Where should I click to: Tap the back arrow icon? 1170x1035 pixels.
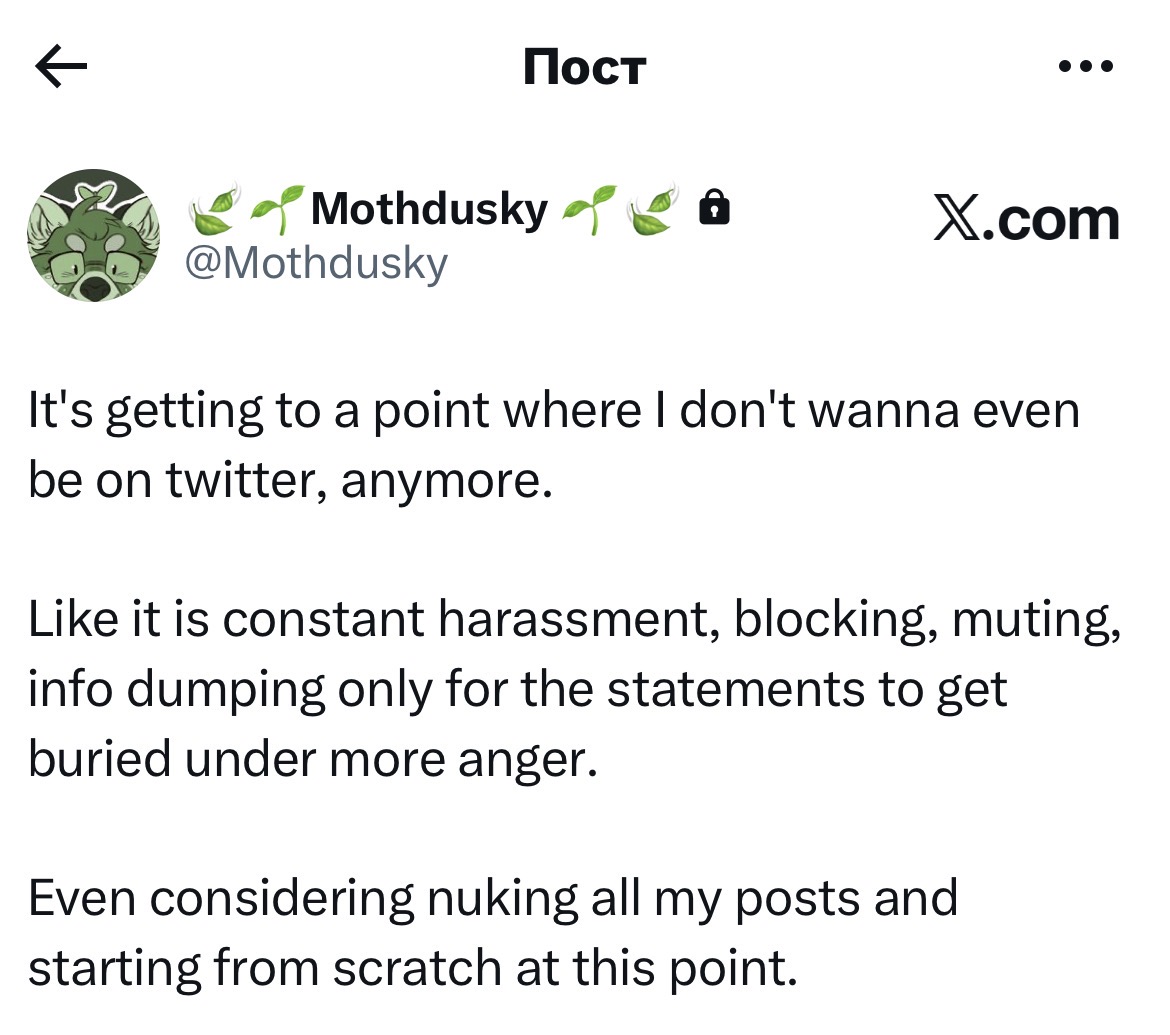click(61, 68)
